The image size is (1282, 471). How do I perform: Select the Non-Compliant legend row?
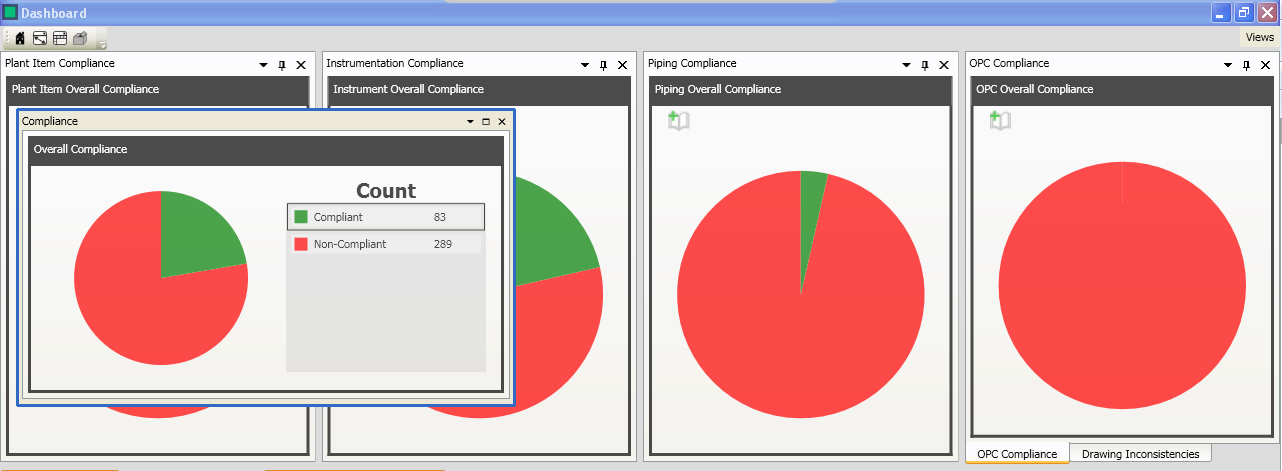(385, 244)
